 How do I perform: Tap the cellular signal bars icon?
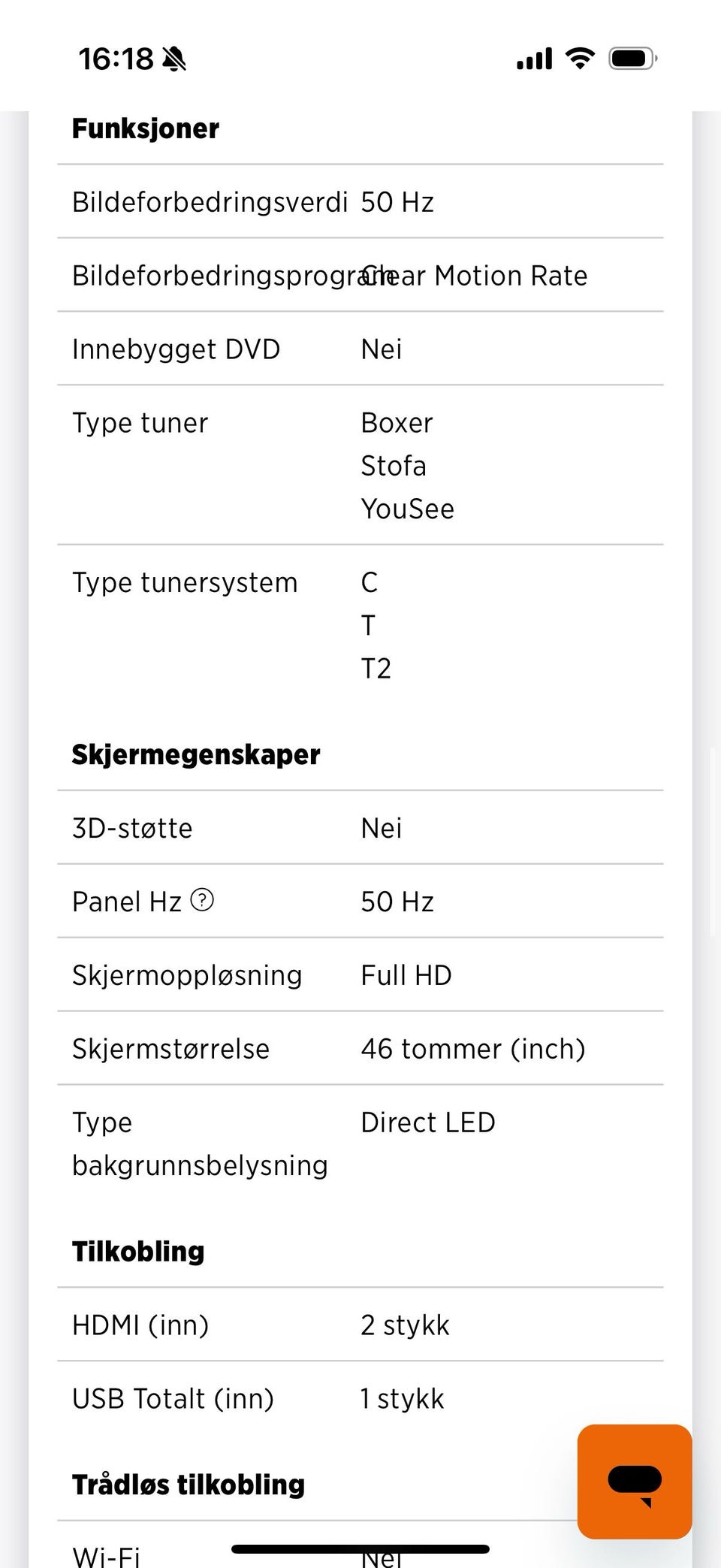tap(534, 58)
